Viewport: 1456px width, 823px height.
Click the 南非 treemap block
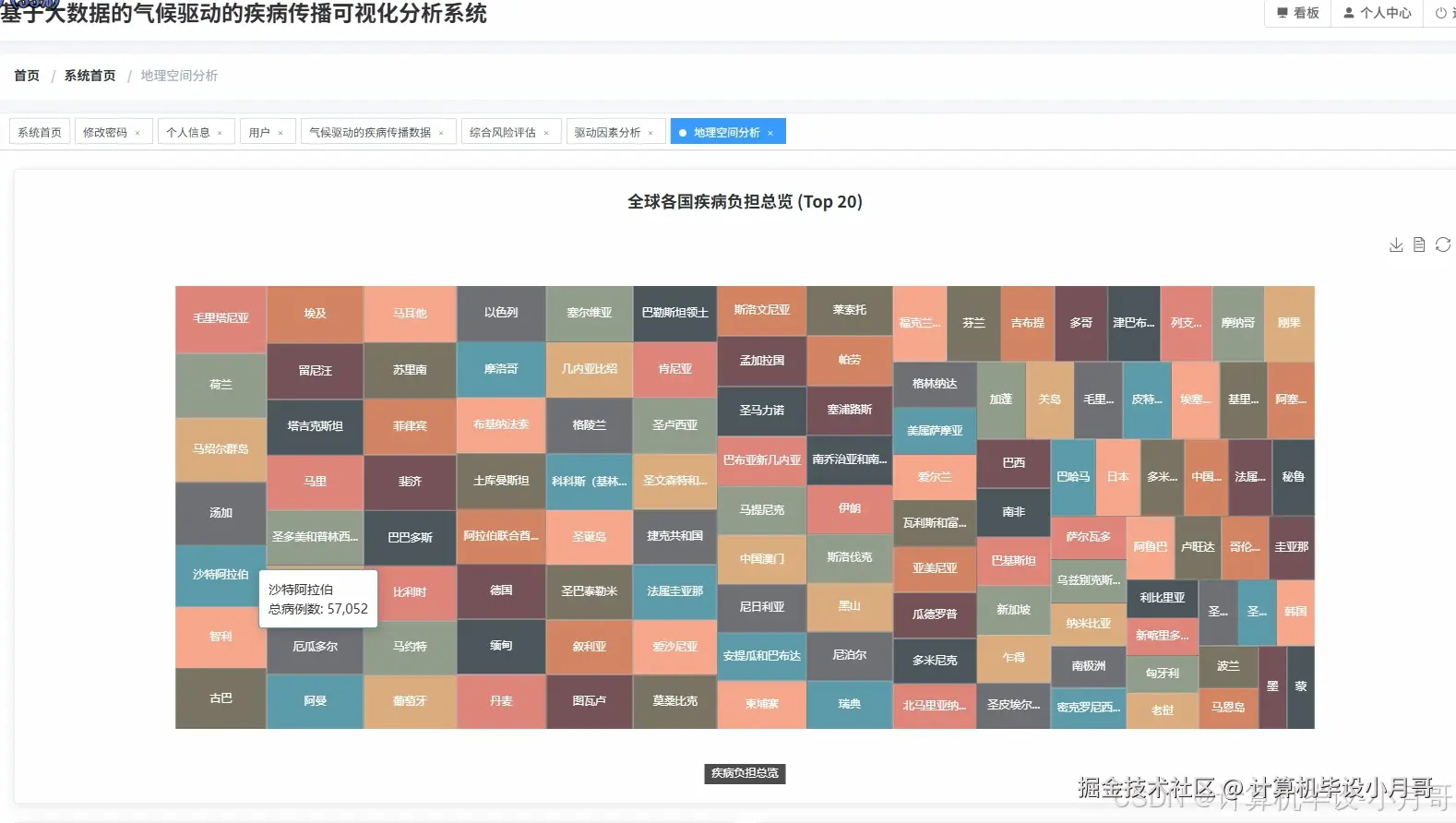(x=1014, y=511)
